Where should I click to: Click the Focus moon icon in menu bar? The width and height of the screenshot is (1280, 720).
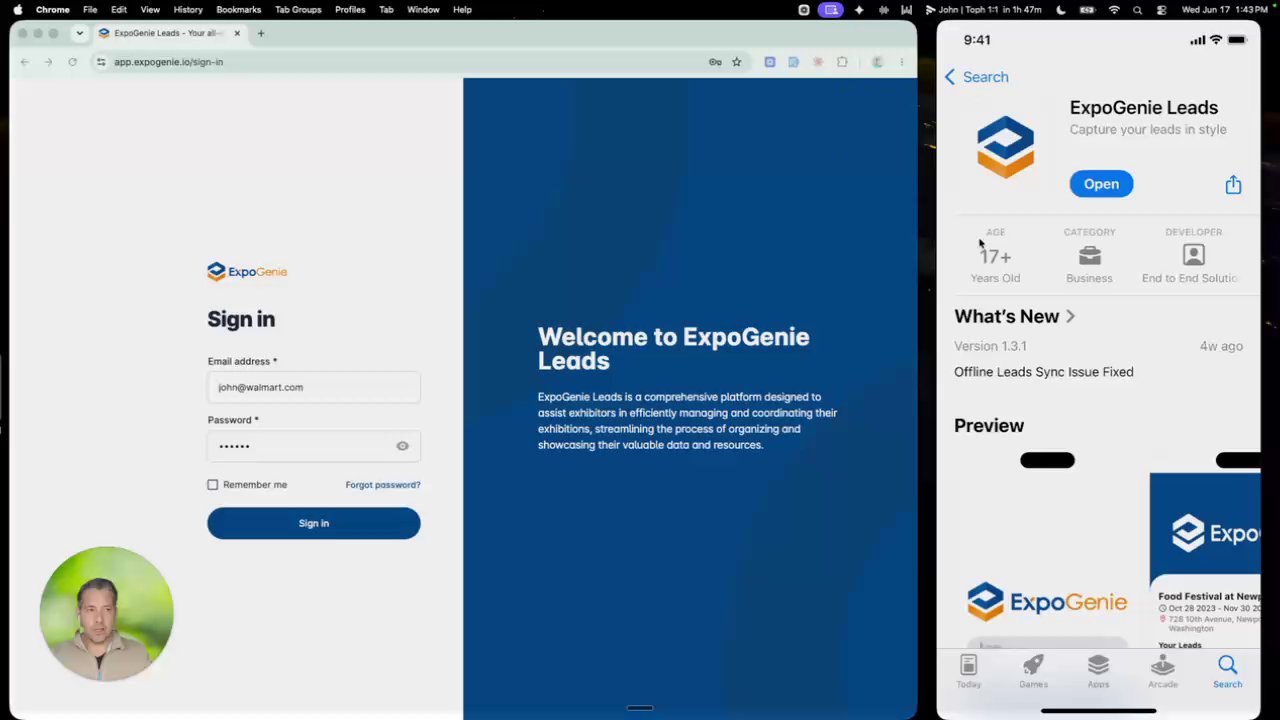coord(1063,10)
